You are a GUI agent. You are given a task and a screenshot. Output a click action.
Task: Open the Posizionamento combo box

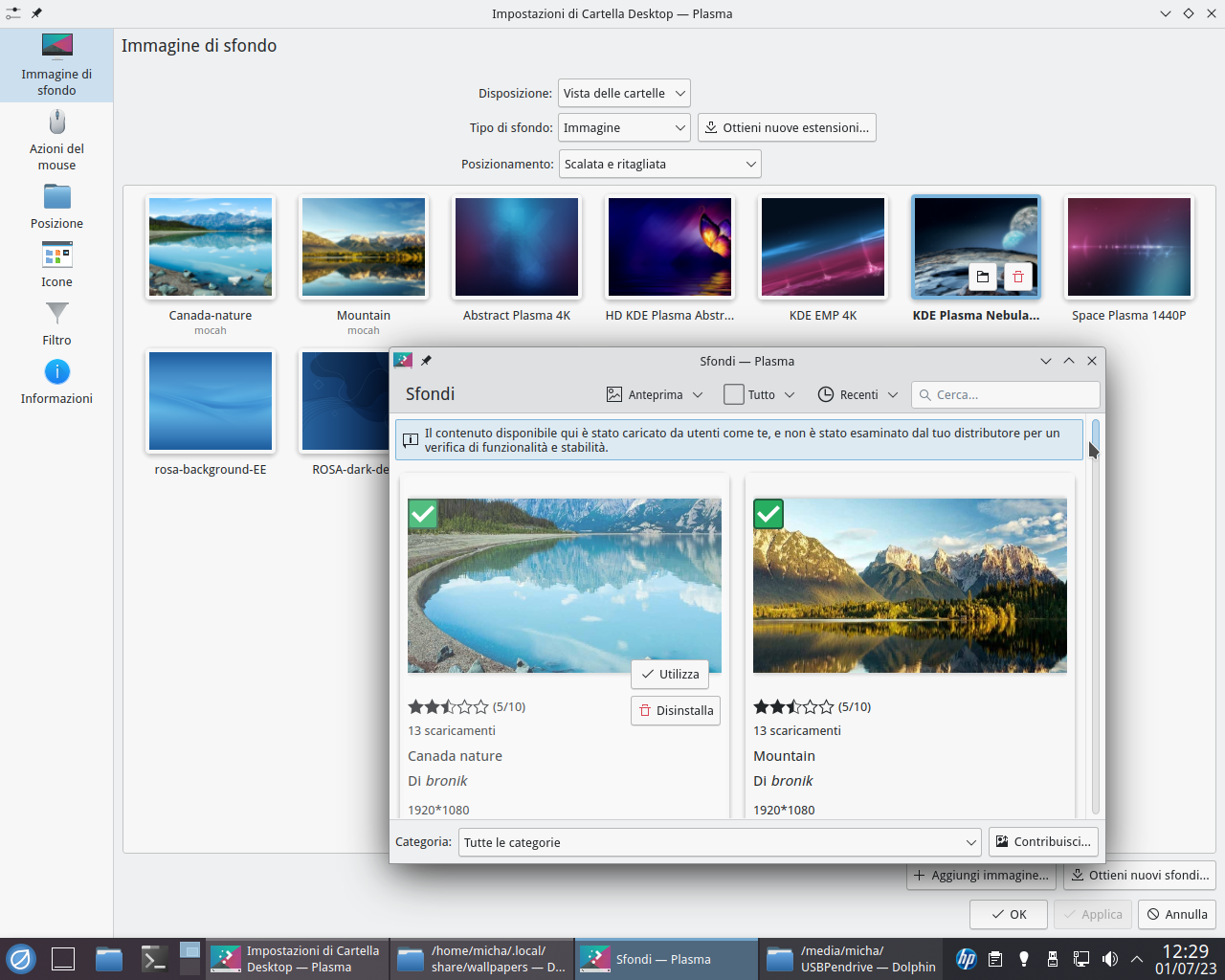[x=658, y=165]
